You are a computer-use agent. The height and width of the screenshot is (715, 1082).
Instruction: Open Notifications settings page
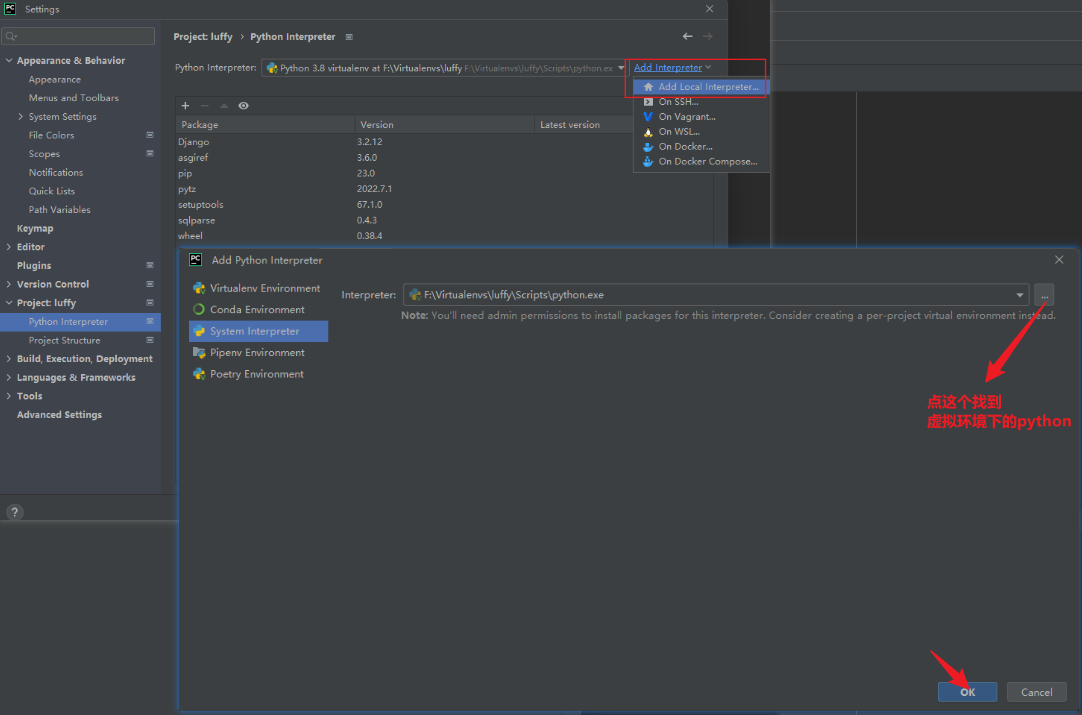56,173
